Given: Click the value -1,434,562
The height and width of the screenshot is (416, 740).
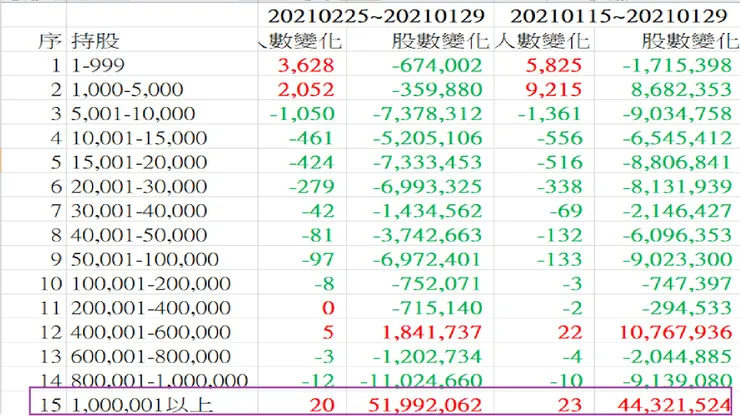Looking at the screenshot, I should (428, 211).
